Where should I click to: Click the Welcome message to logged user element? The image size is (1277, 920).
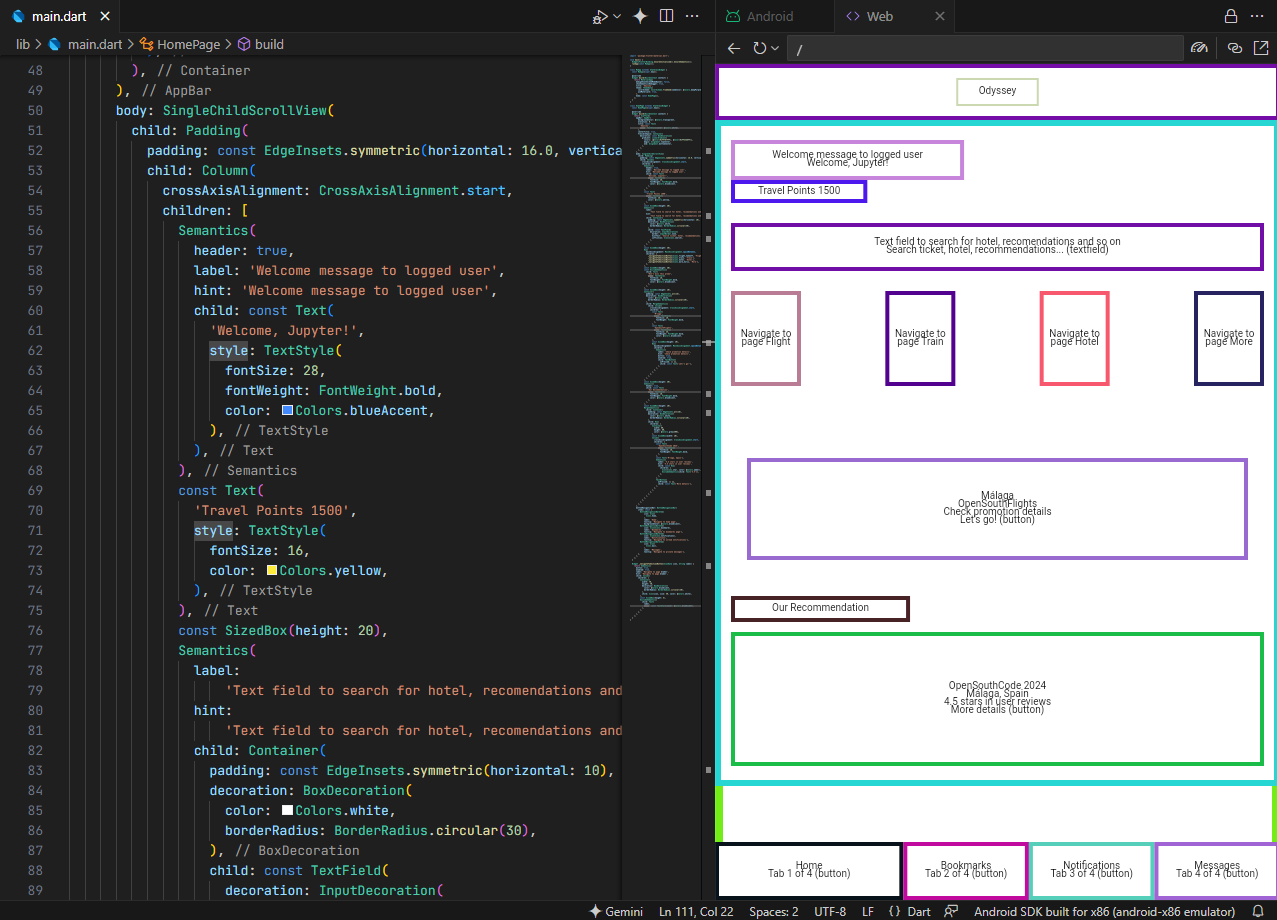point(847,160)
